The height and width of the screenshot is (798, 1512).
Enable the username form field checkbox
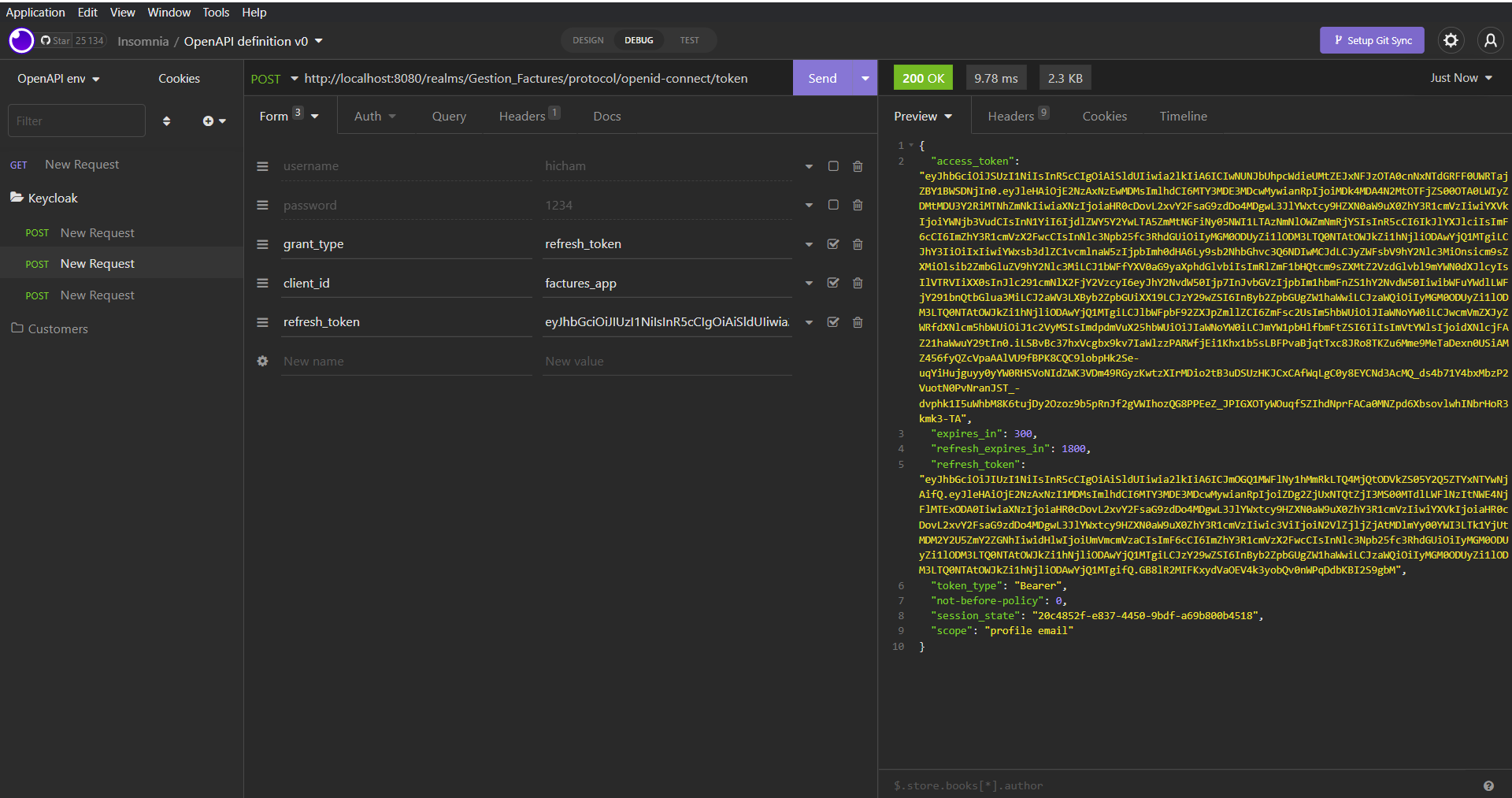pyautogui.click(x=832, y=165)
